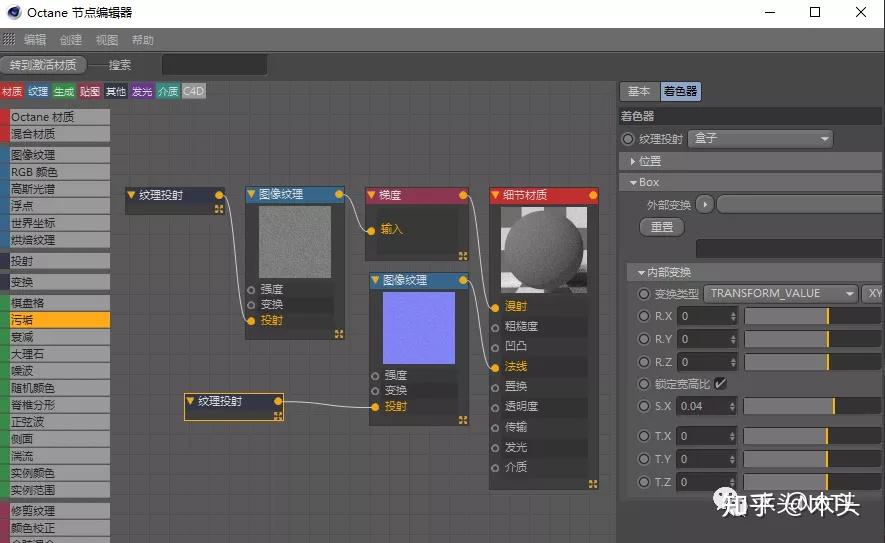Image resolution: width=885 pixels, height=543 pixels.
Task: Click resize corner icon of first 纹理投射 node
Action: tap(219, 209)
